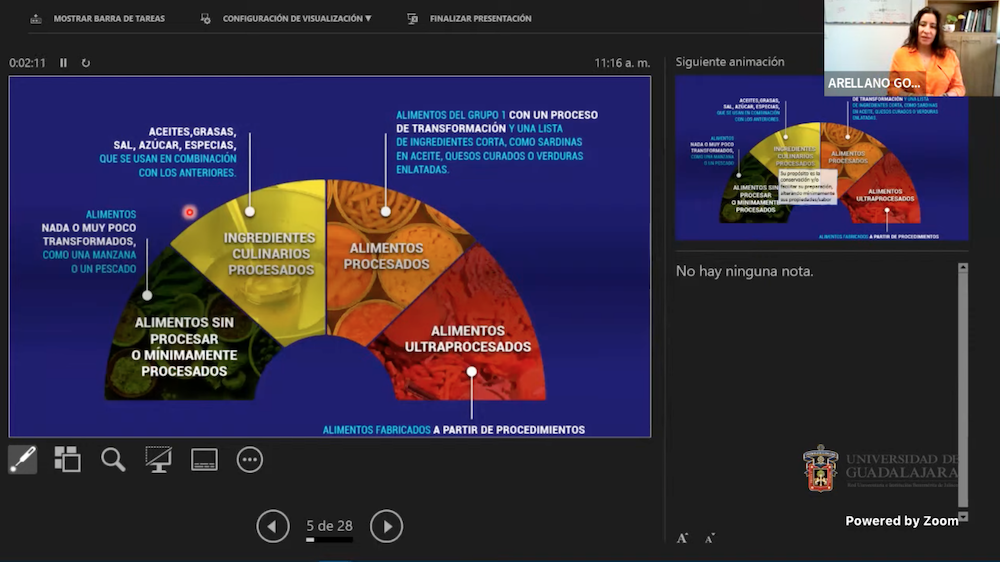
Task: Decrease the notes text size
Action: pyautogui.click(x=709, y=538)
